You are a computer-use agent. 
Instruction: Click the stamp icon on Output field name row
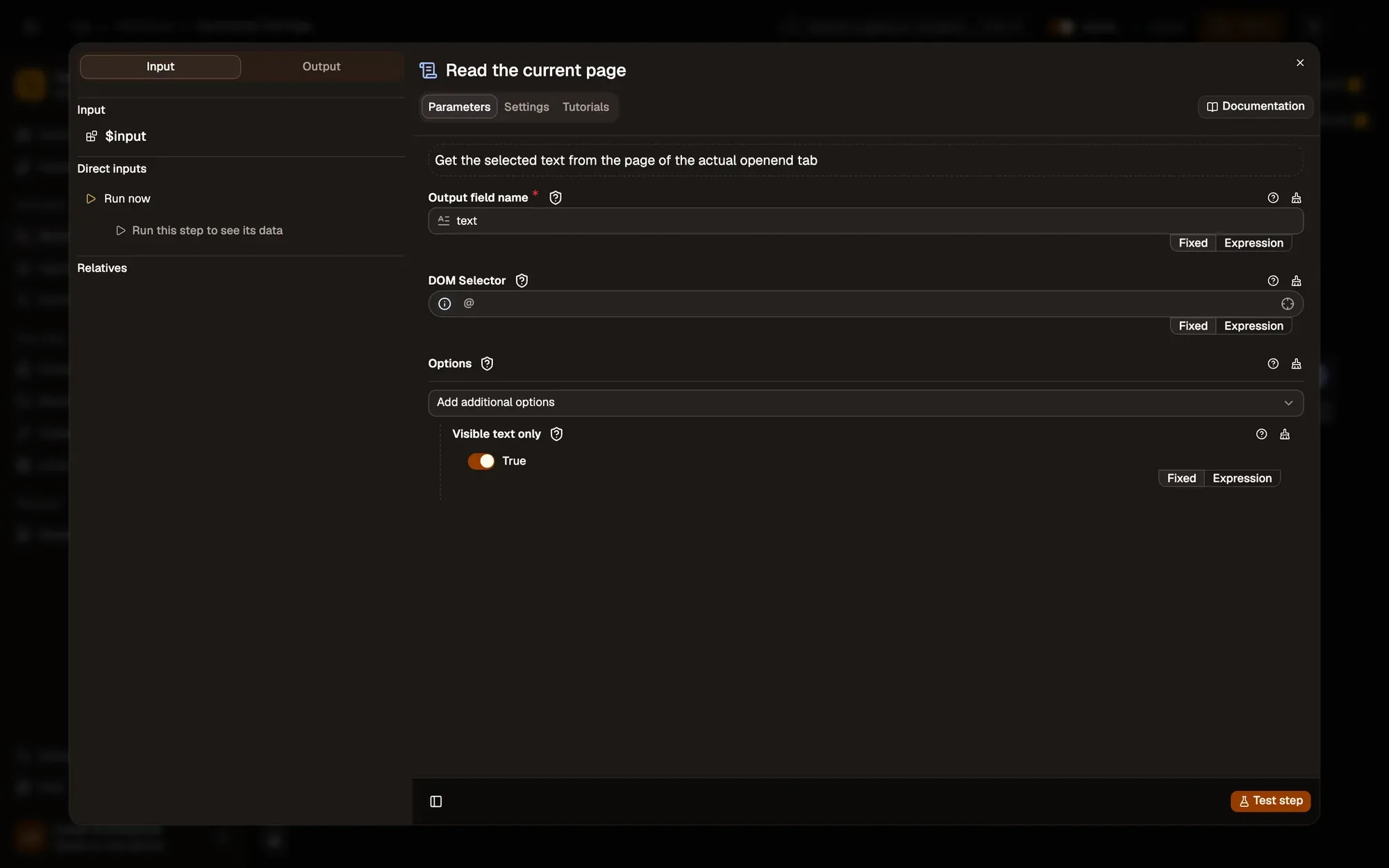point(1296,198)
